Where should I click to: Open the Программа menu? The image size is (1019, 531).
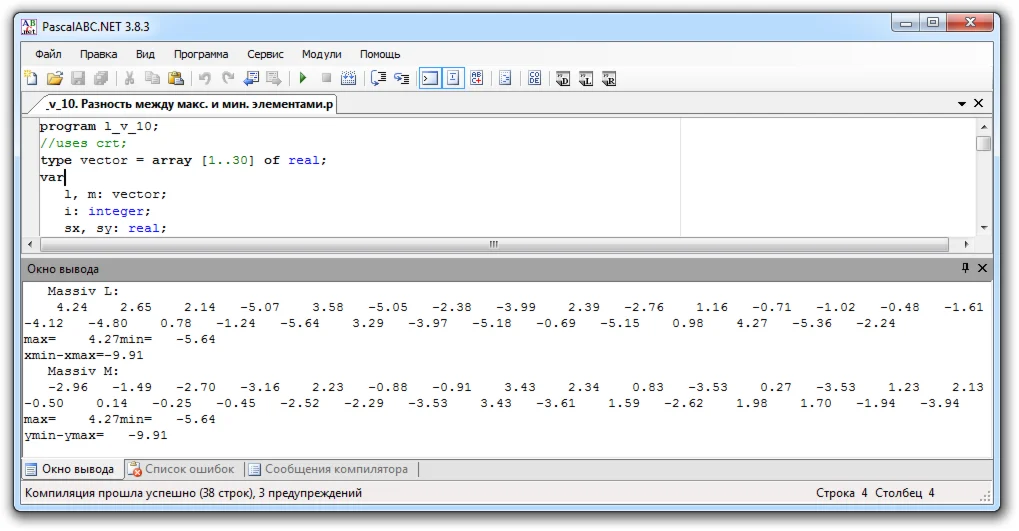click(x=201, y=54)
